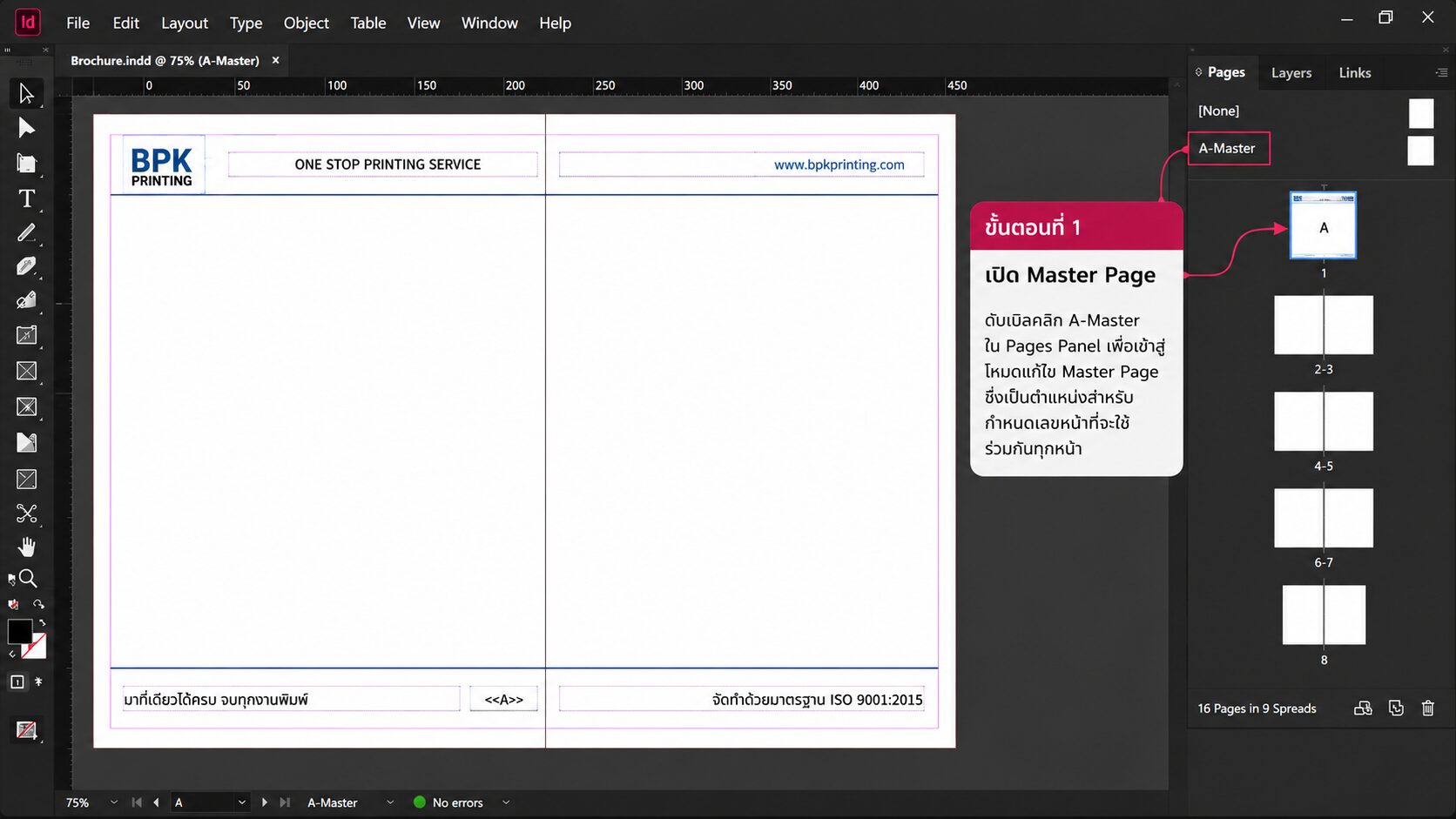Select the Page tool
1456x819 pixels.
[x=26, y=163]
